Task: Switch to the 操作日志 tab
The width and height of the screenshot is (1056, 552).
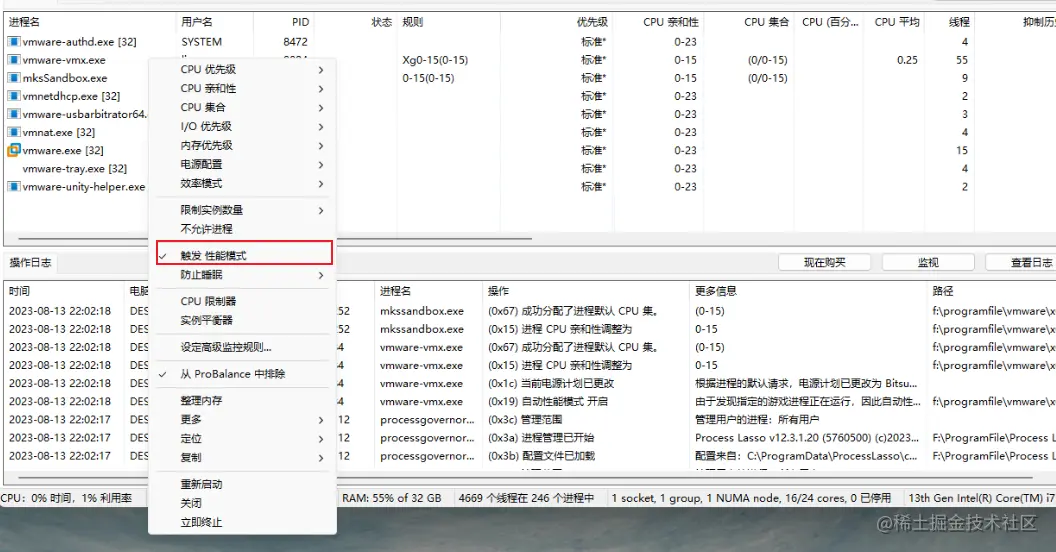Action: 30,263
